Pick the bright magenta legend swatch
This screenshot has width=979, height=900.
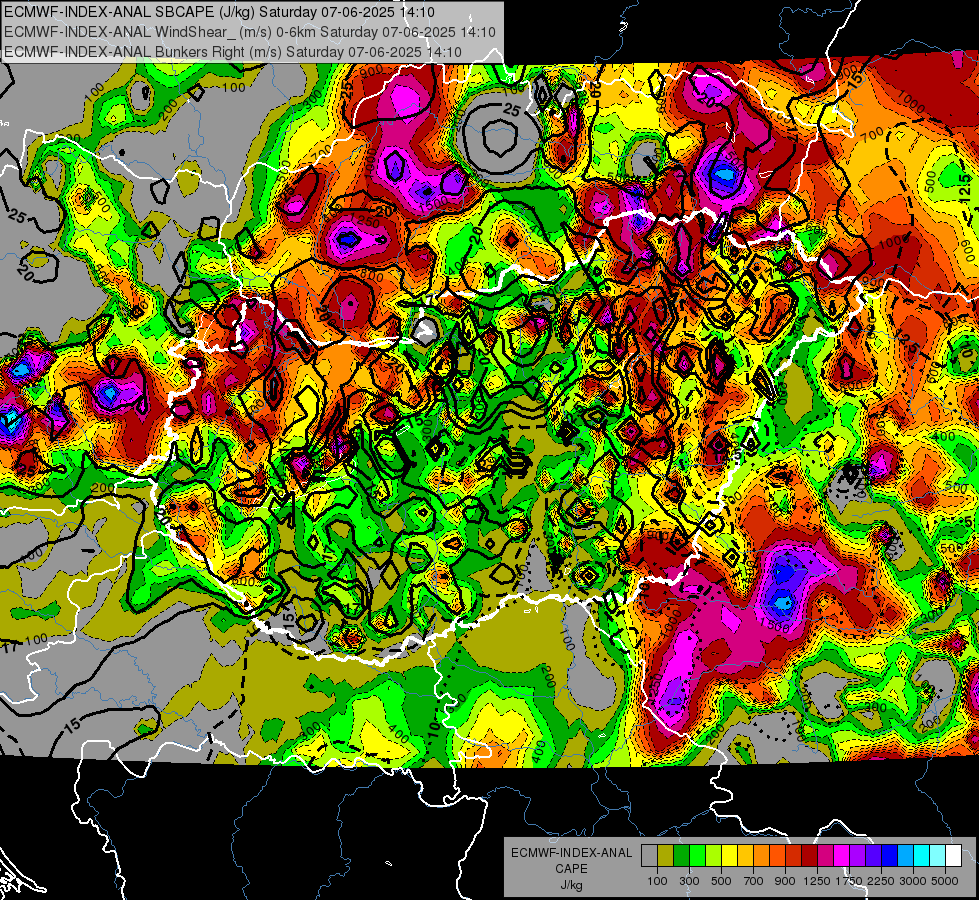842,856
